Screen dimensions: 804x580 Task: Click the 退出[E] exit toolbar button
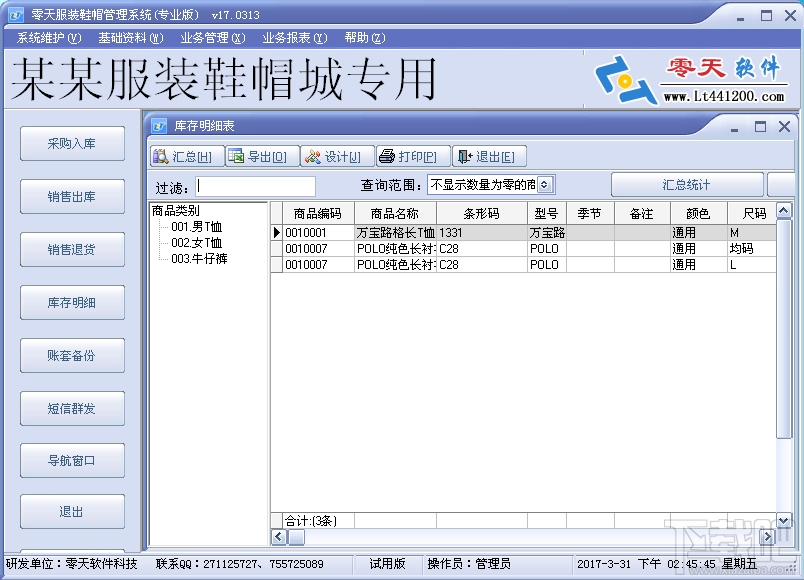point(489,156)
